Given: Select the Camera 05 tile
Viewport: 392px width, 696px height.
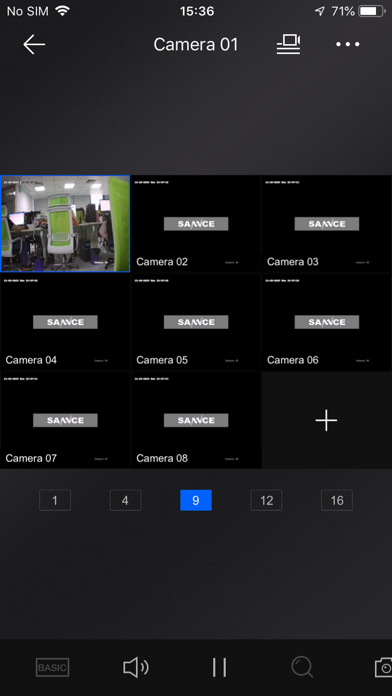Looking at the screenshot, I should pyautogui.click(x=196, y=322).
